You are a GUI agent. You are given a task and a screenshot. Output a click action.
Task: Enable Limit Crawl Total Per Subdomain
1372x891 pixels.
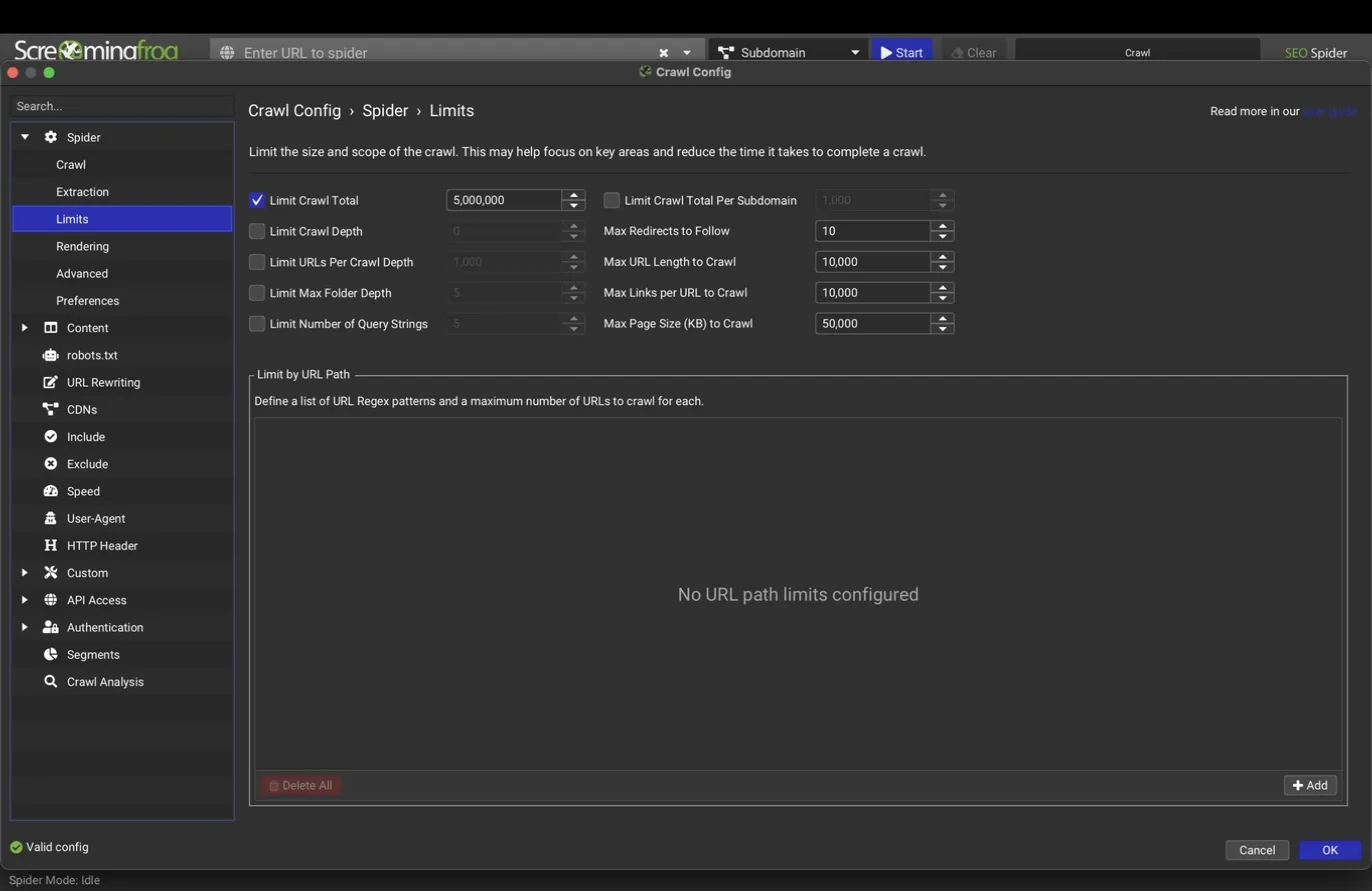coord(611,200)
